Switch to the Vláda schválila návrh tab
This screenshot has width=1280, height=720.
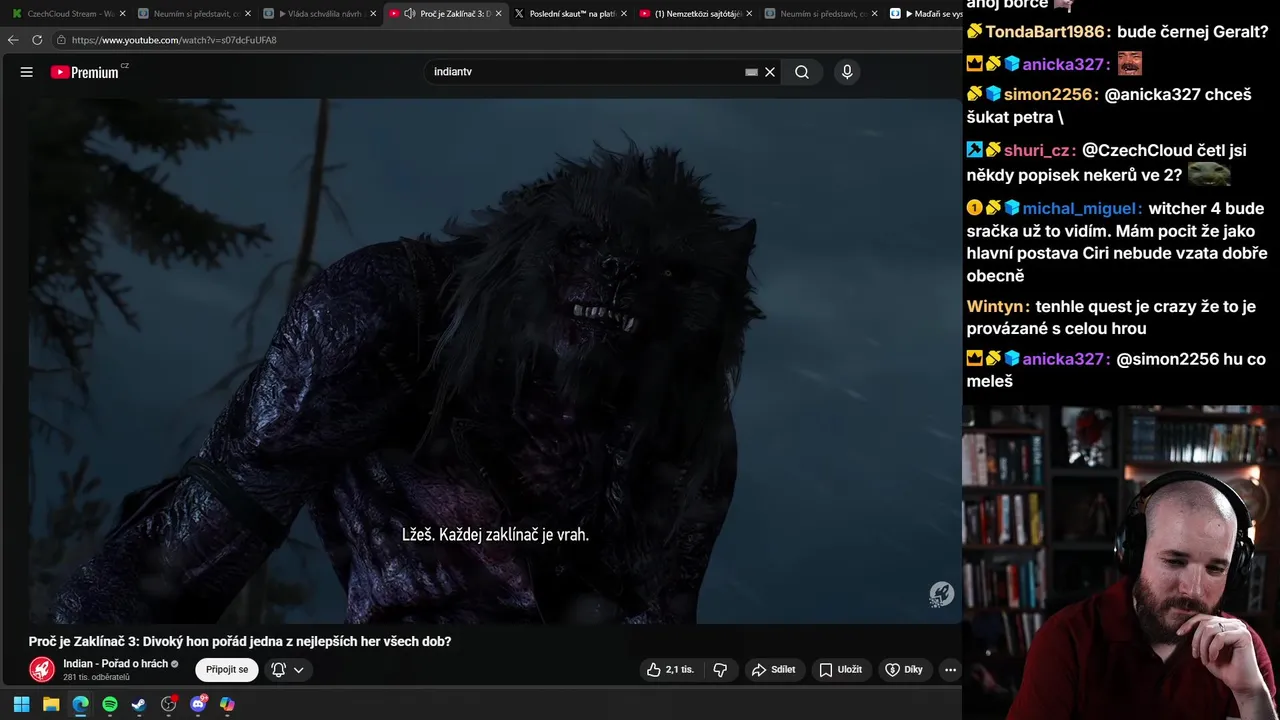(x=319, y=14)
